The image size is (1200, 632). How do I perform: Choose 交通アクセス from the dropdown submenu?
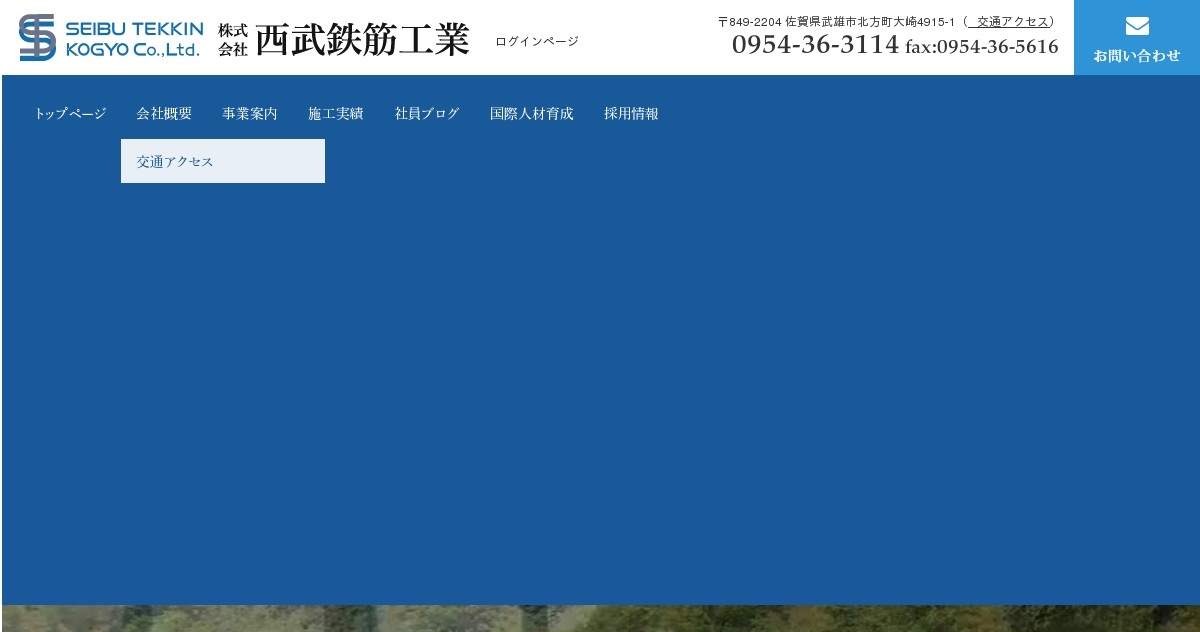click(223, 161)
